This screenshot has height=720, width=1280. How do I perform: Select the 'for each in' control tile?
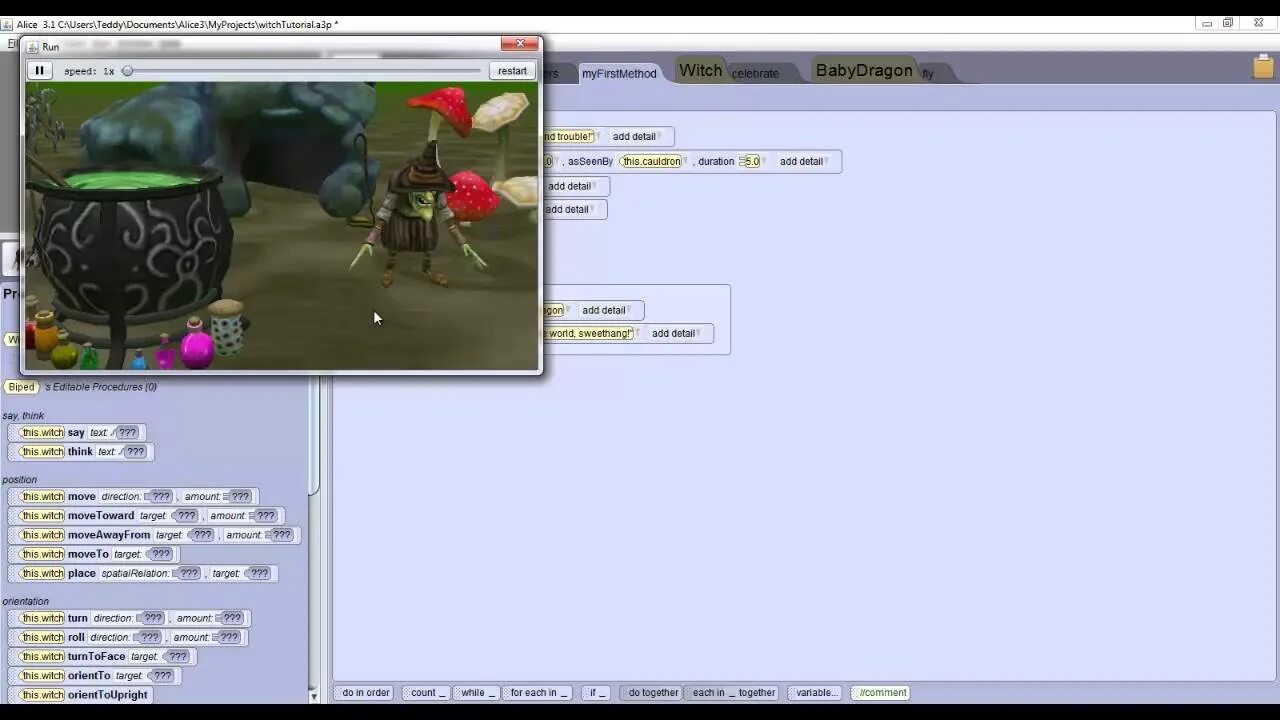tap(537, 693)
